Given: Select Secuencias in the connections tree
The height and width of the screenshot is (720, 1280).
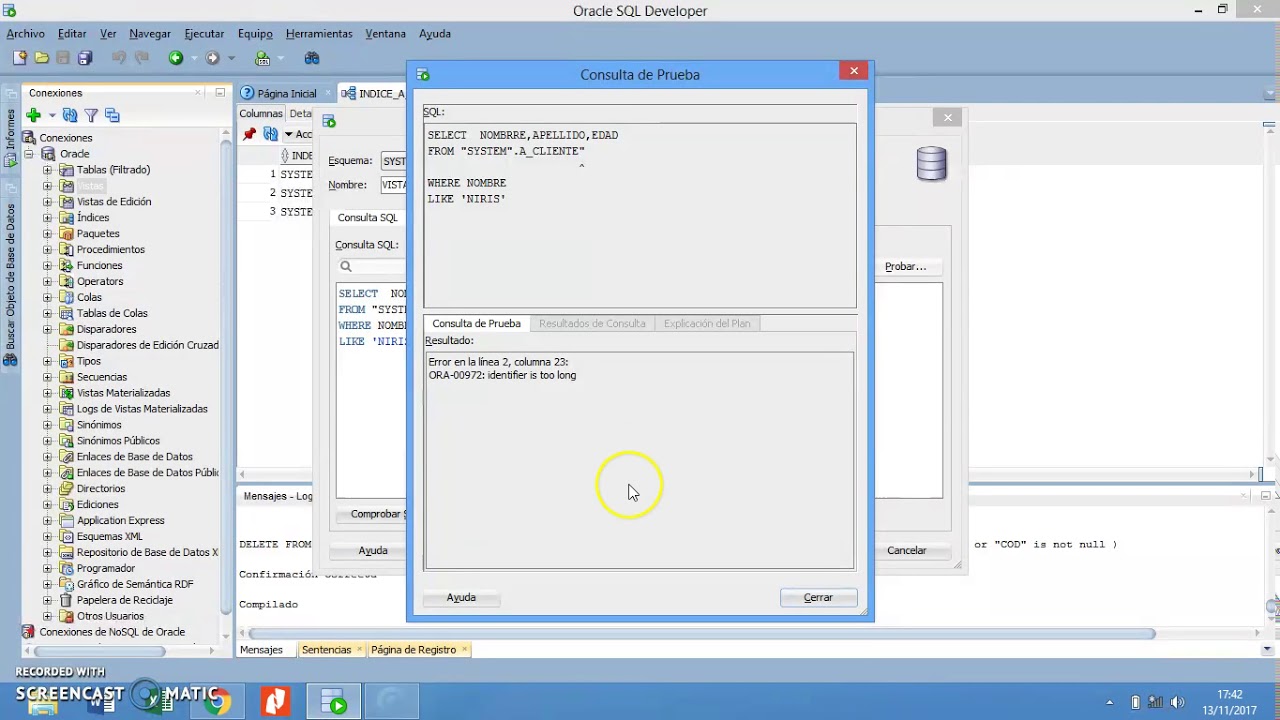Looking at the screenshot, I should click(x=102, y=377).
